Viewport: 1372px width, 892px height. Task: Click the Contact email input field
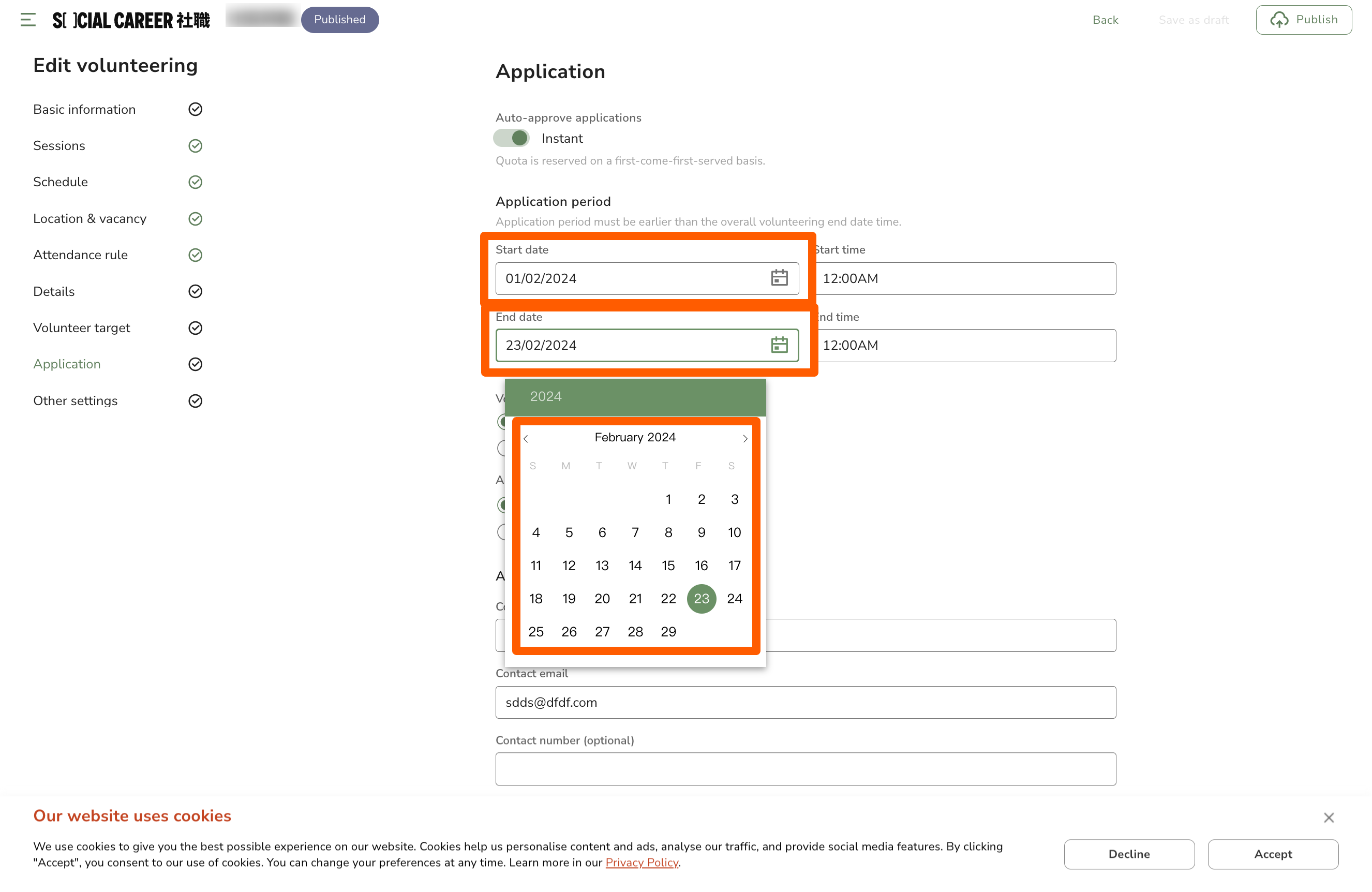806,702
